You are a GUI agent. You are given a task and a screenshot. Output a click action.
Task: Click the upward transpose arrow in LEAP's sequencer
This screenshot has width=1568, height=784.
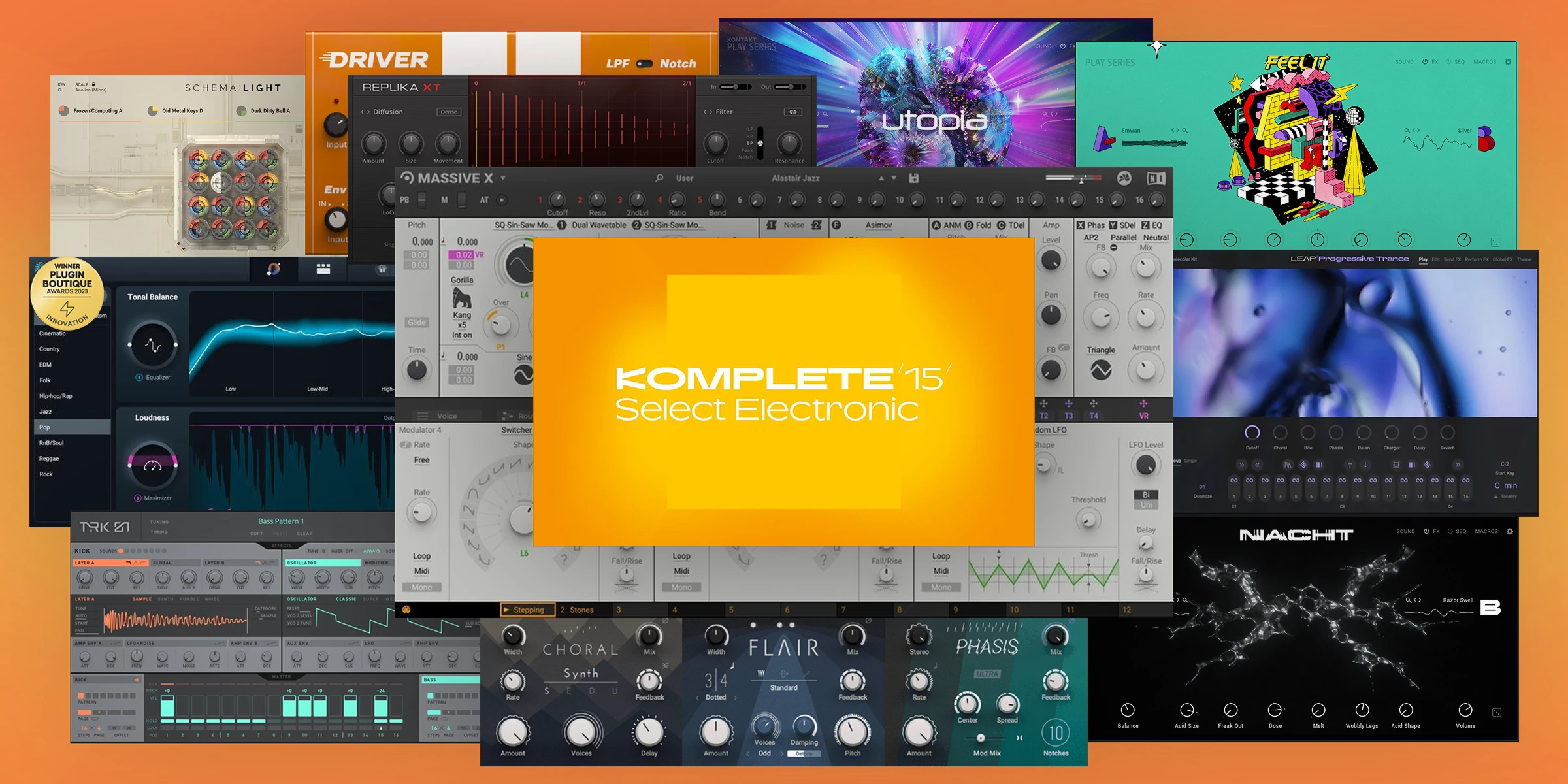[1350, 465]
